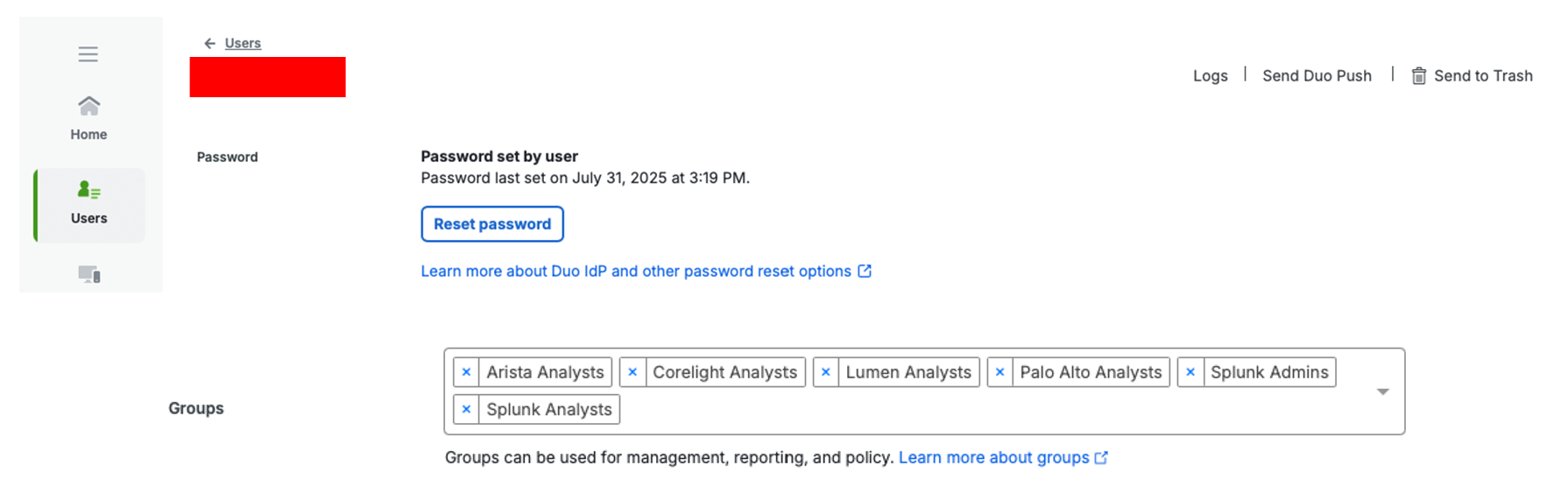Image resolution: width=1568 pixels, height=494 pixels.
Task: Click the Splunk Analysts tag text
Action: click(x=549, y=409)
